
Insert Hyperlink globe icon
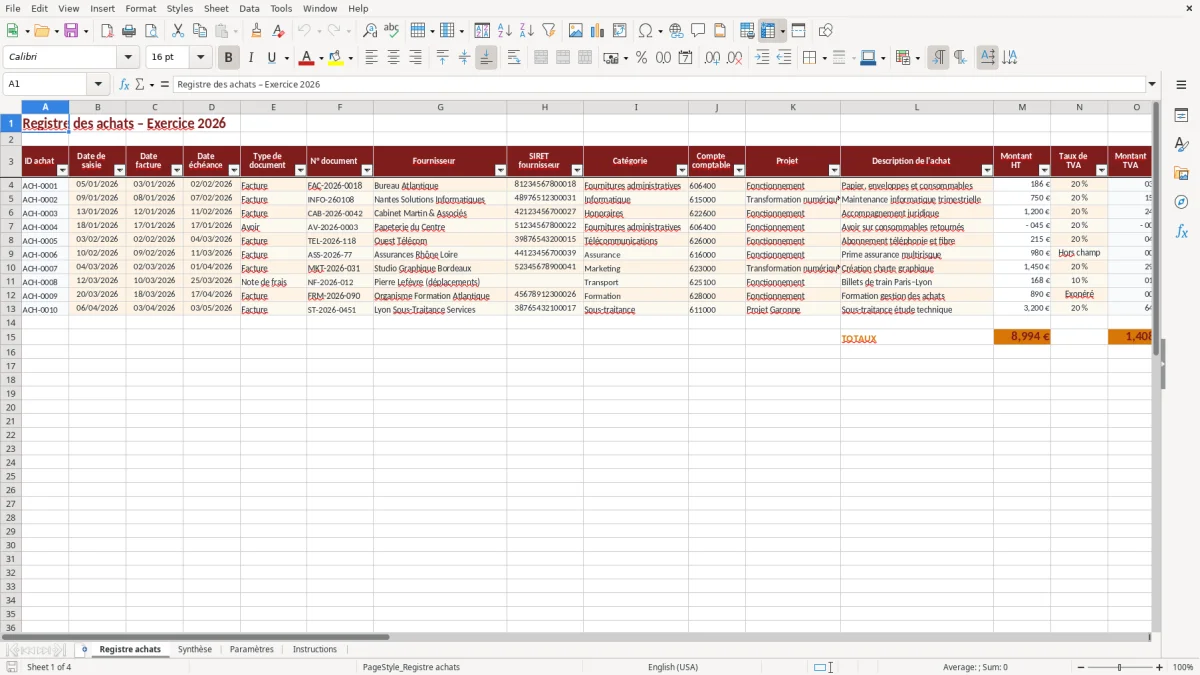point(676,31)
